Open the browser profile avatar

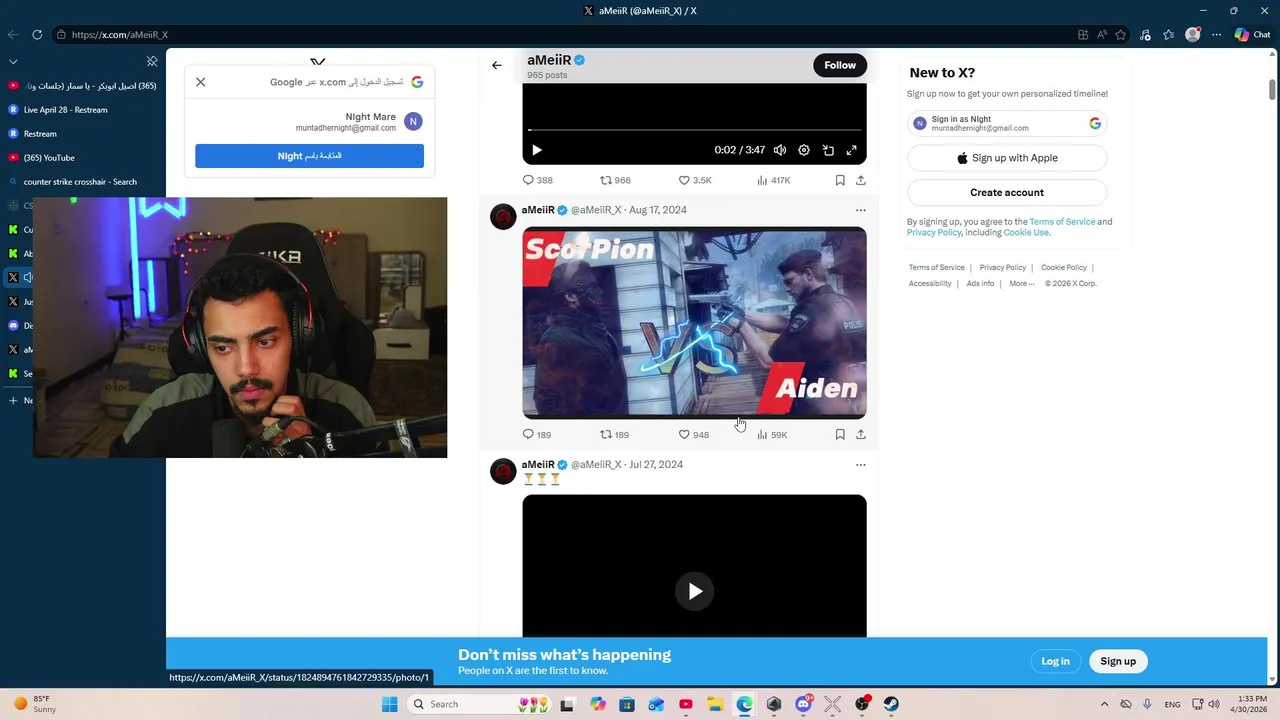1192,34
